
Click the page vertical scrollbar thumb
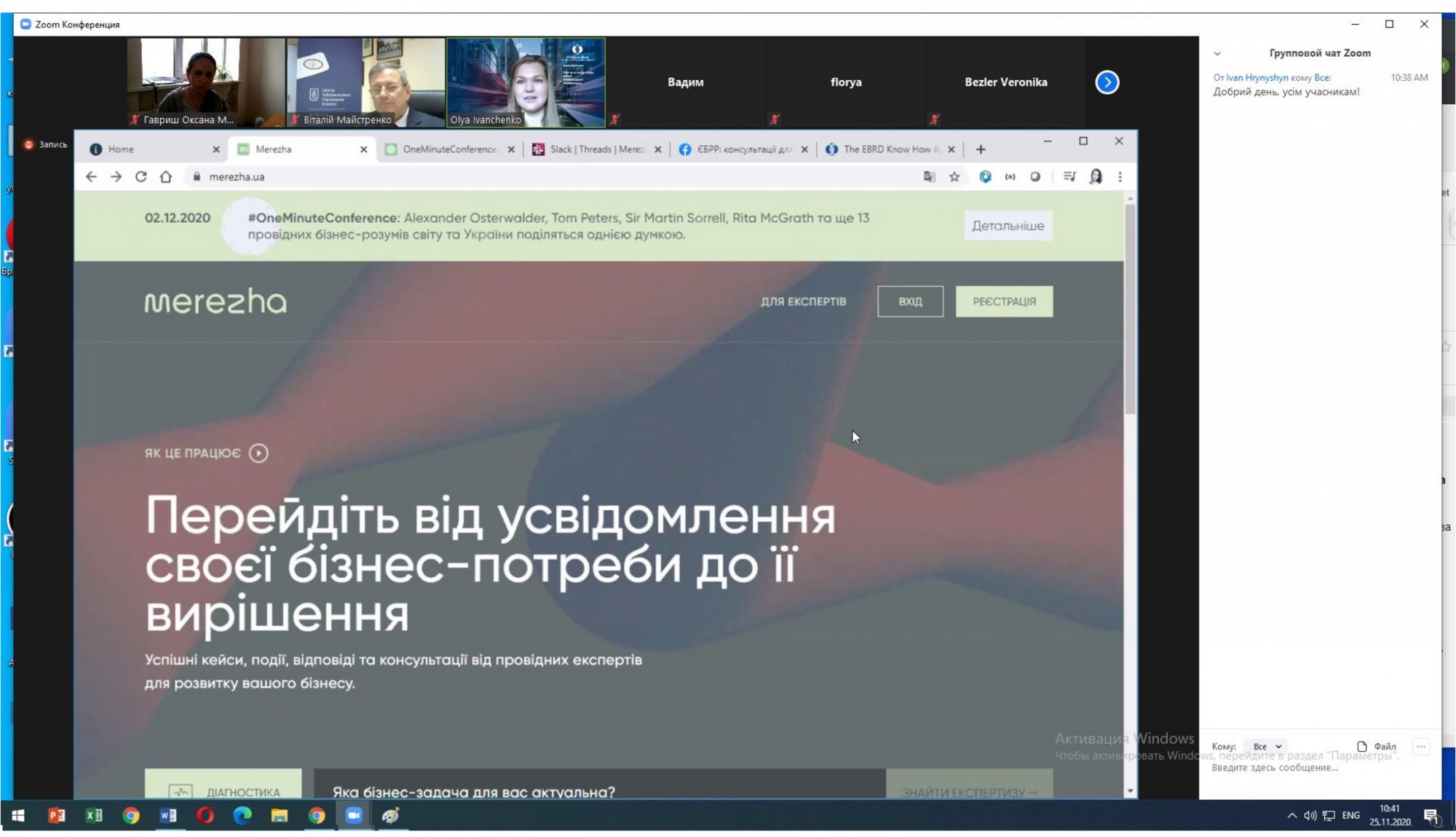coord(1130,309)
